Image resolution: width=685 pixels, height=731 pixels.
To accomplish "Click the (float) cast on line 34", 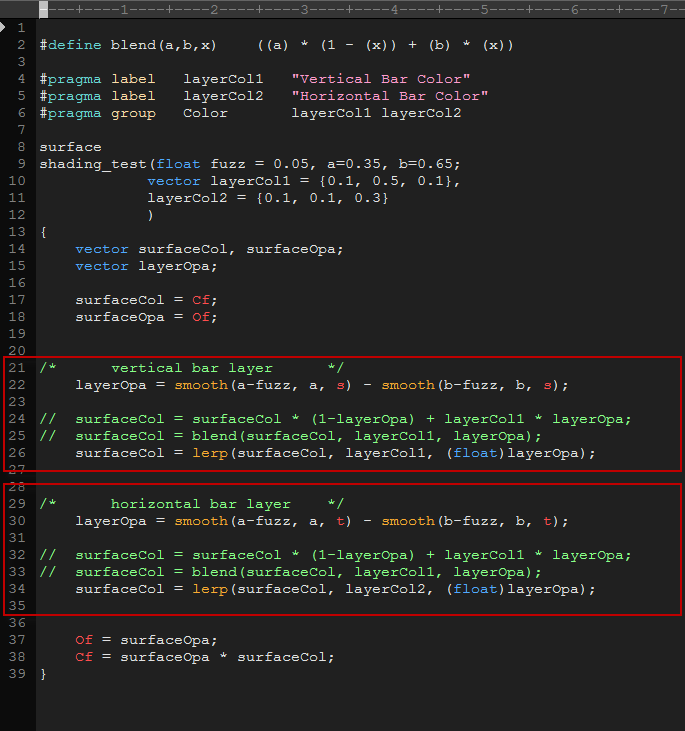I will tap(476, 589).
